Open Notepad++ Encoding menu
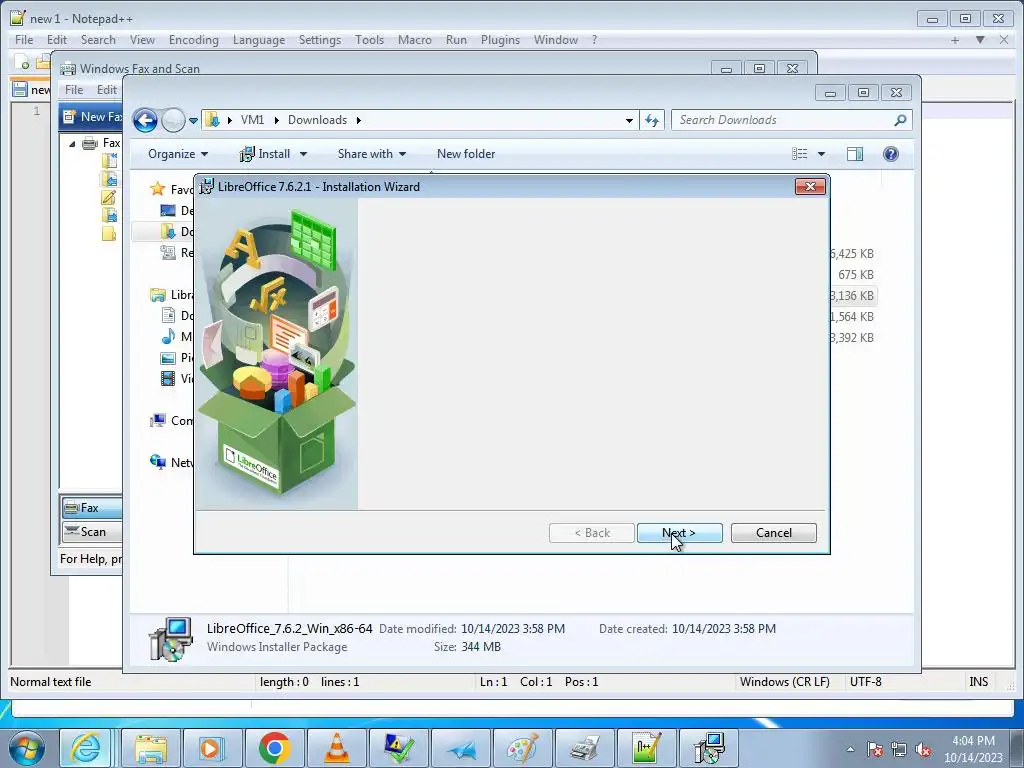This screenshot has height=768, width=1024. (x=194, y=40)
